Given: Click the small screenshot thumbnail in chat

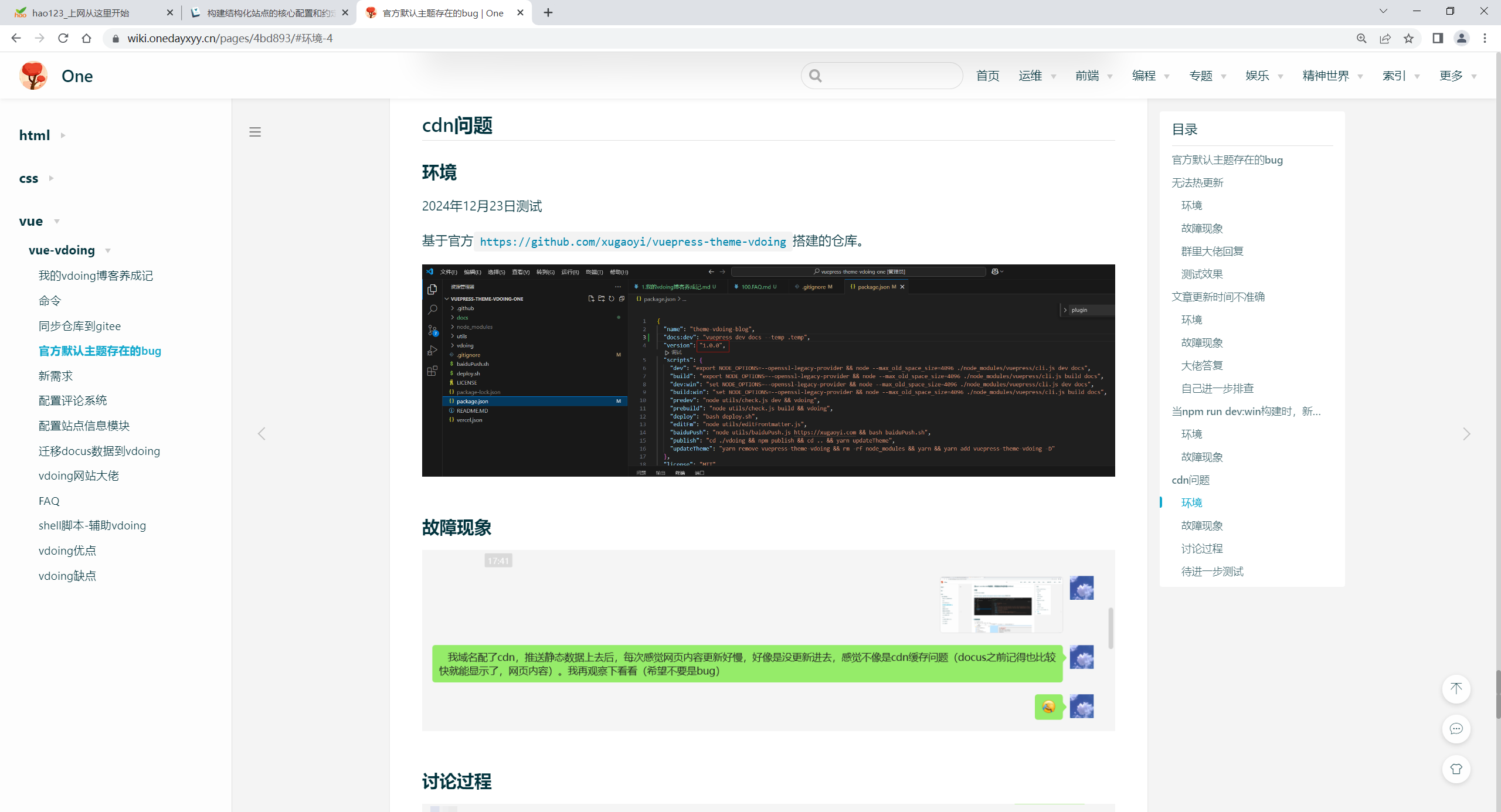Looking at the screenshot, I should click(x=1001, y=604).
